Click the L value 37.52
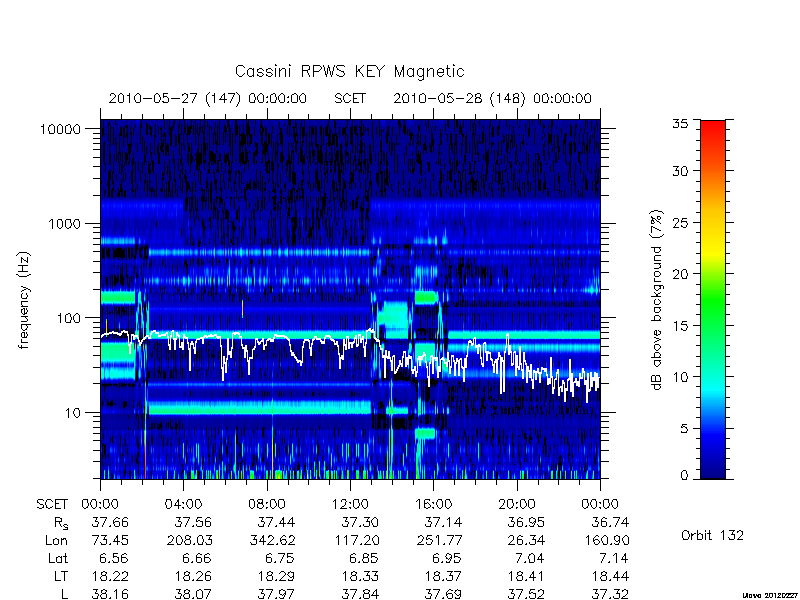The height and width of the screenshot is (600, 800). pos(526,594)
